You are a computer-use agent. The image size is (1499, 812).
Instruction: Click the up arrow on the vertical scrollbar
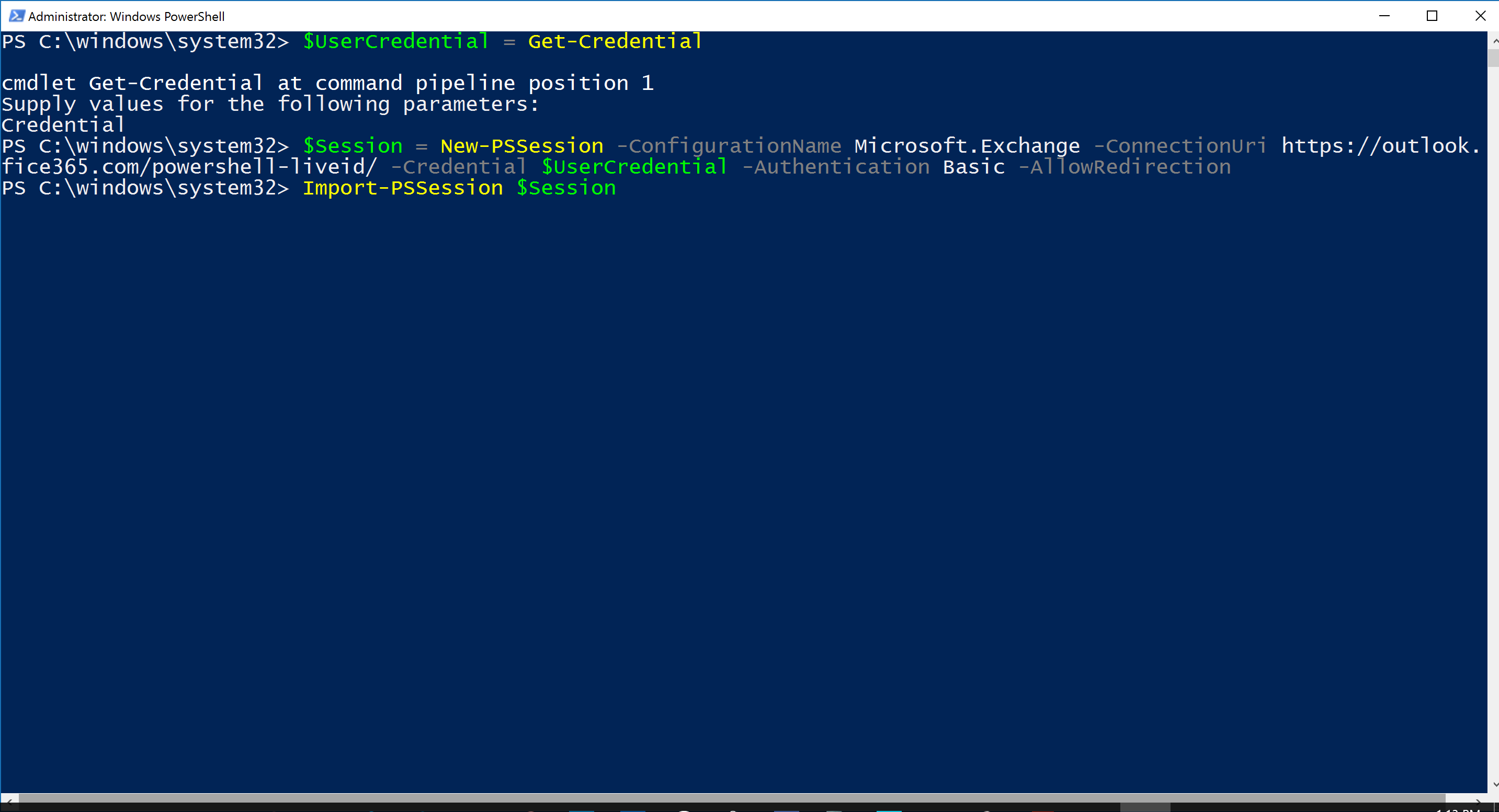1493,41
